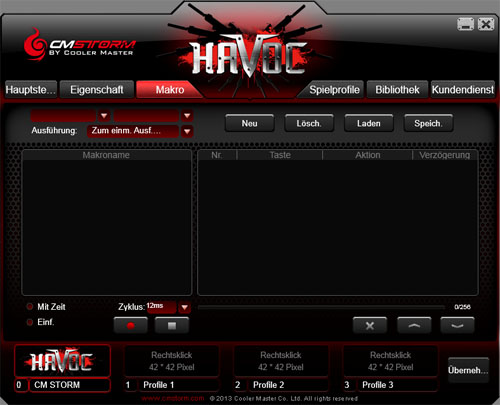Move macro step up with arrow

(414, 325)
